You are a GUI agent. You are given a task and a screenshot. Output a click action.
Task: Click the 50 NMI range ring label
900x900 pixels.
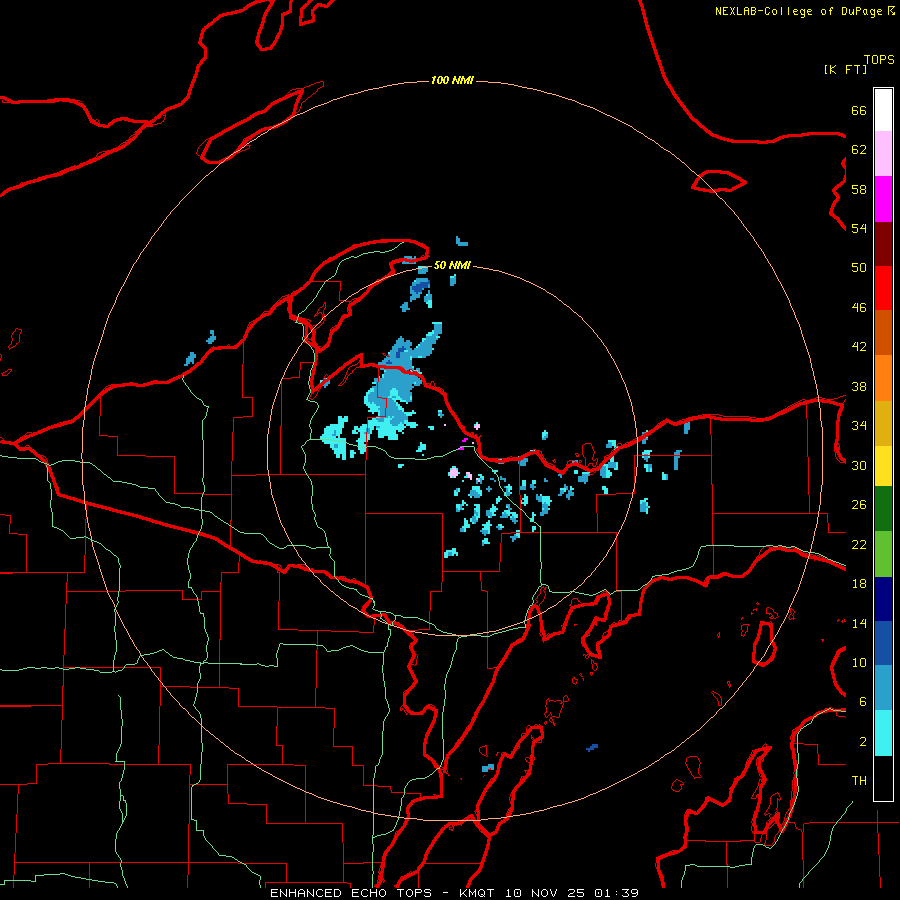point(452,265)
